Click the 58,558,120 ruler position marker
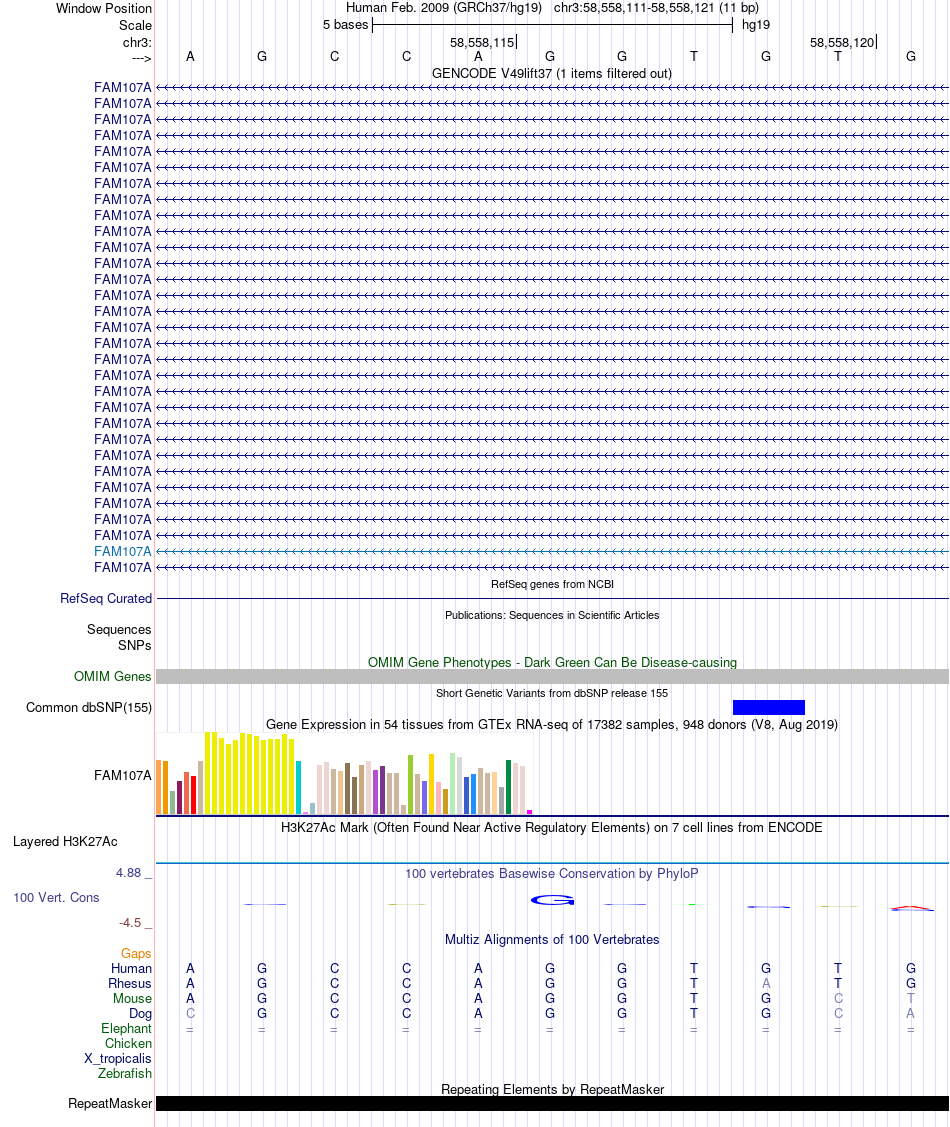 coord(842,42)
